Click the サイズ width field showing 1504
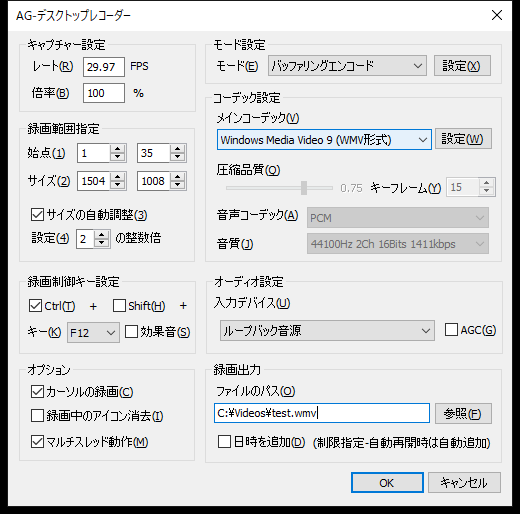The image size is (520, 514). [94, 181]
